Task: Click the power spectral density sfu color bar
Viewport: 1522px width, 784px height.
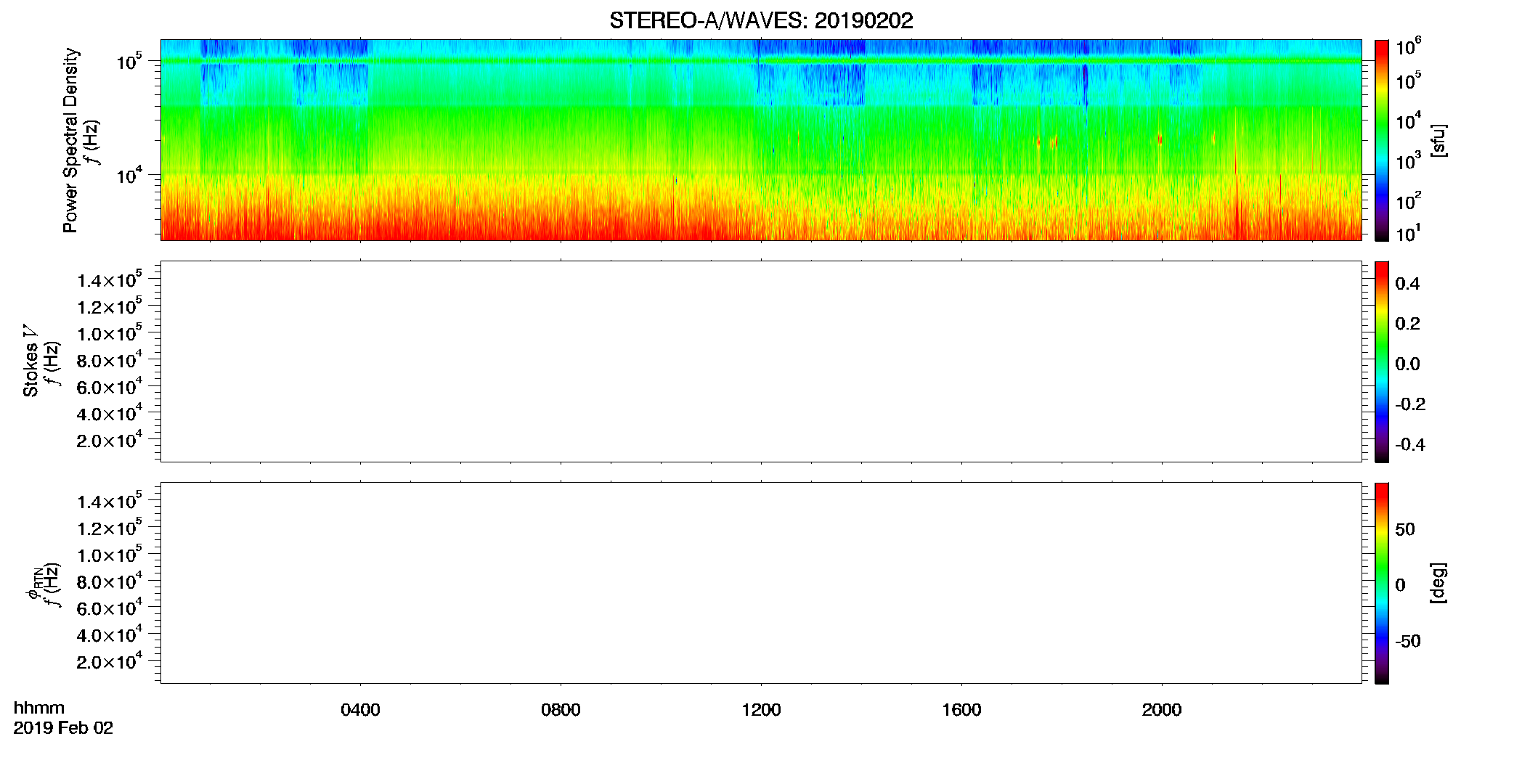Action: 1381,140
